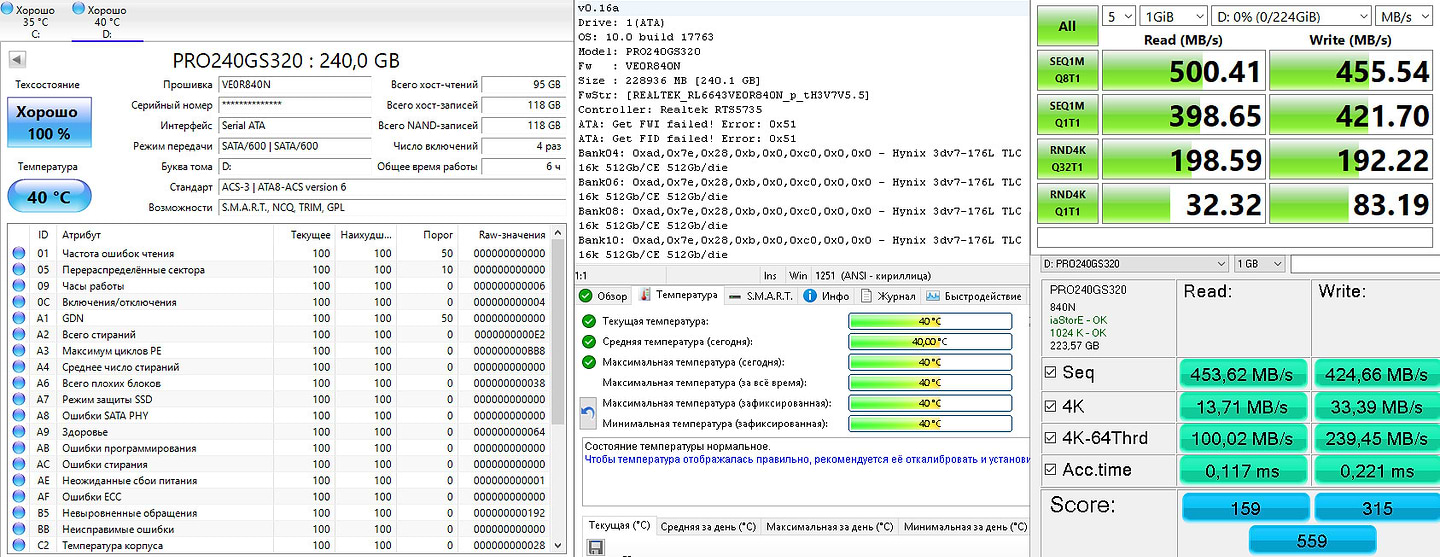Click the blue info icon on Инфо tab
Viewport: 1440px width, 557px height.
[812, 296]
